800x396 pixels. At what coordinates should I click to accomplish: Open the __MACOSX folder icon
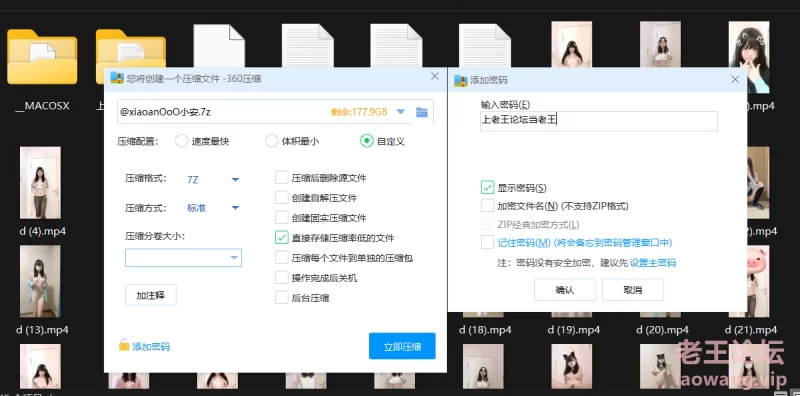coord(42,56)
